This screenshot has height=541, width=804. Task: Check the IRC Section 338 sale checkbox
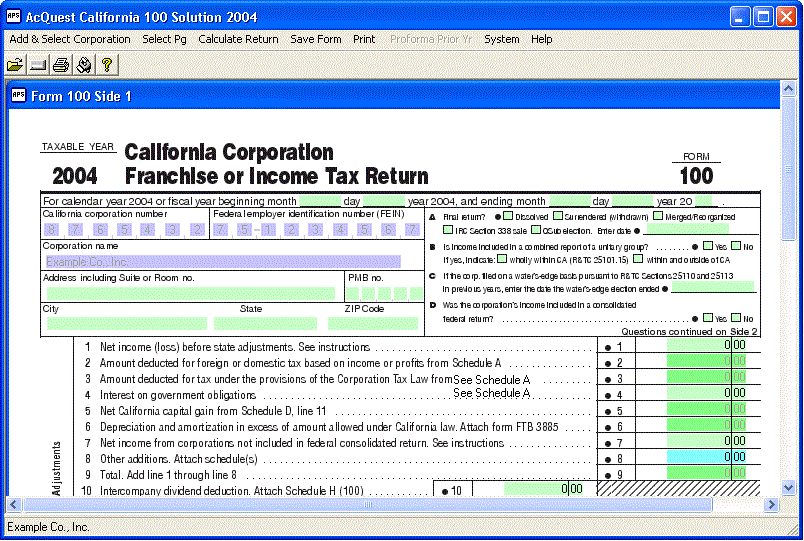(x=448, y=229)
